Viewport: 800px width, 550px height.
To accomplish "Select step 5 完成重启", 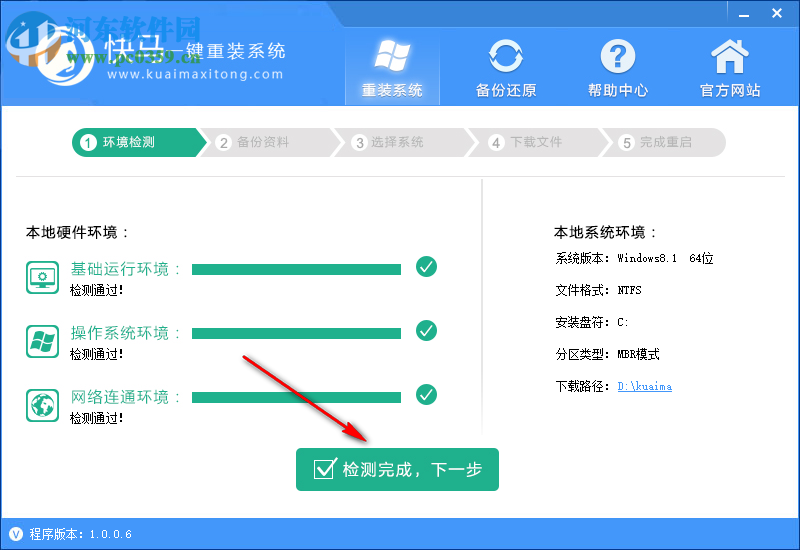I will (x=663, y=142).
